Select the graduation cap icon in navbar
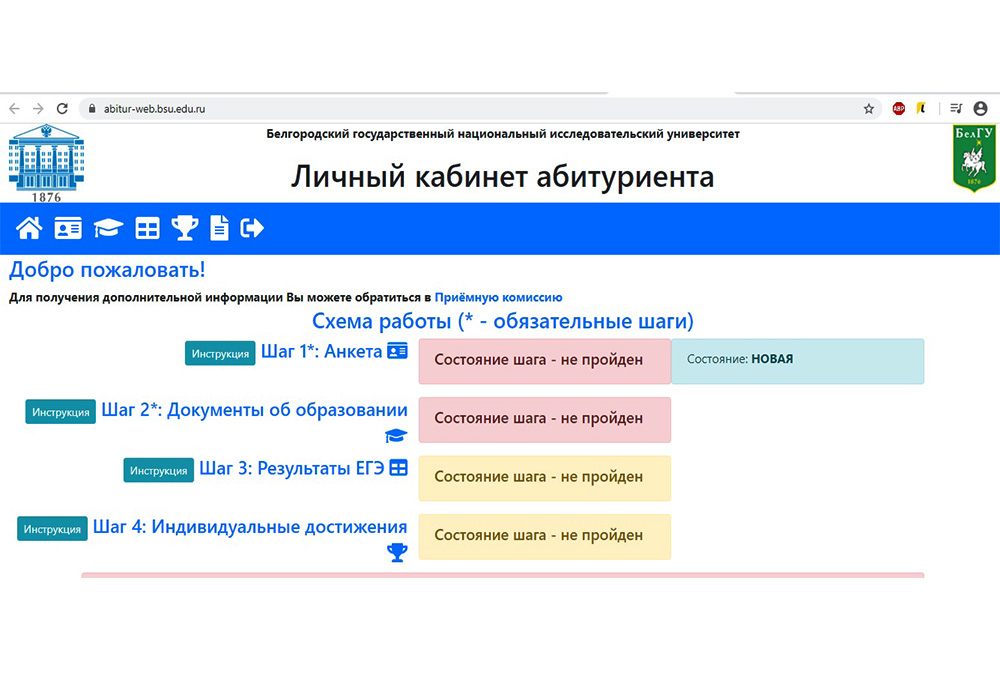The width and height of the screenshot is (1000, 677). click(108, 229)
